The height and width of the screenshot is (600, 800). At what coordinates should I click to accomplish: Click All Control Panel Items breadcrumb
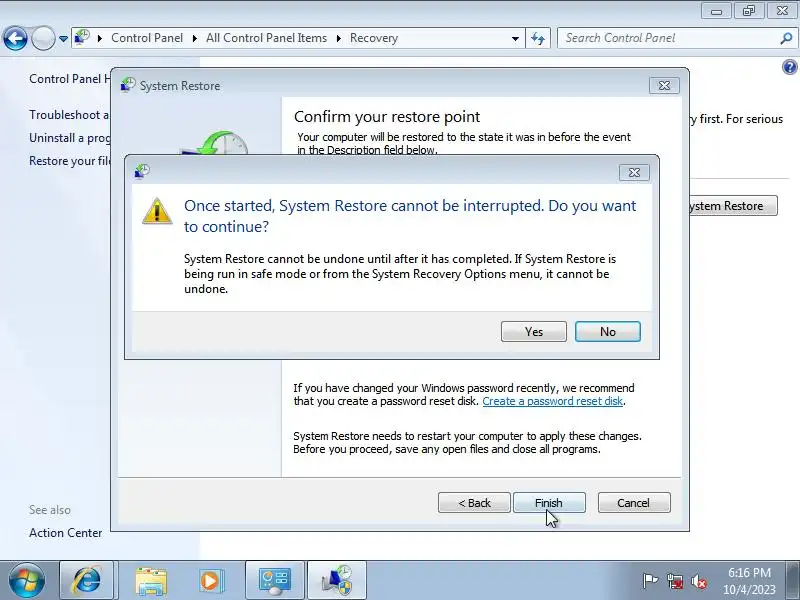[266, 38]
